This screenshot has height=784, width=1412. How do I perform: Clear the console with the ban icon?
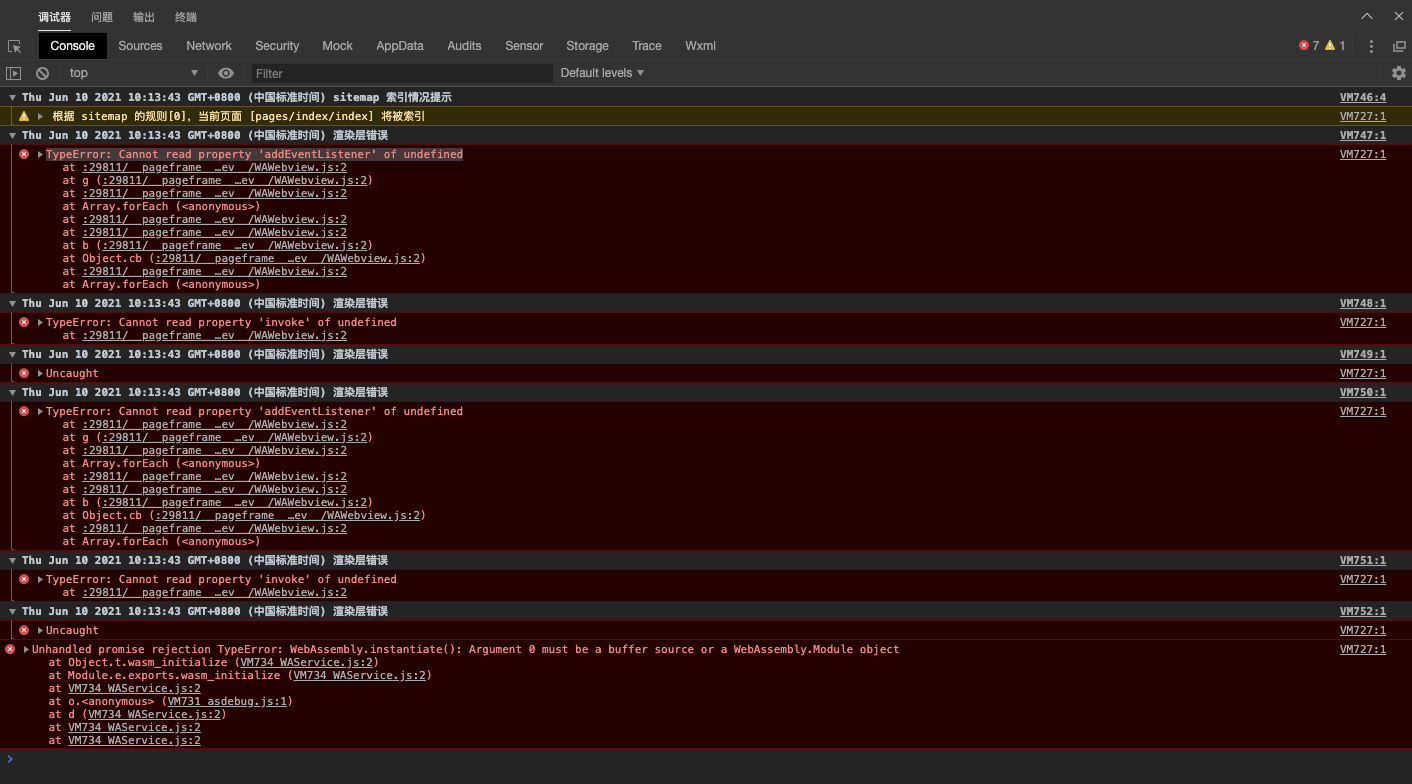pyautogui.click(x=42, y=73)
